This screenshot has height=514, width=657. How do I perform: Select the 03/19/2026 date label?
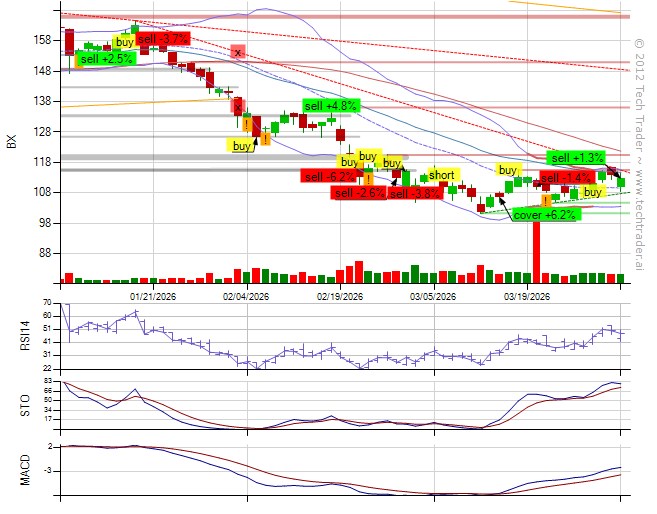click(527, 296)
